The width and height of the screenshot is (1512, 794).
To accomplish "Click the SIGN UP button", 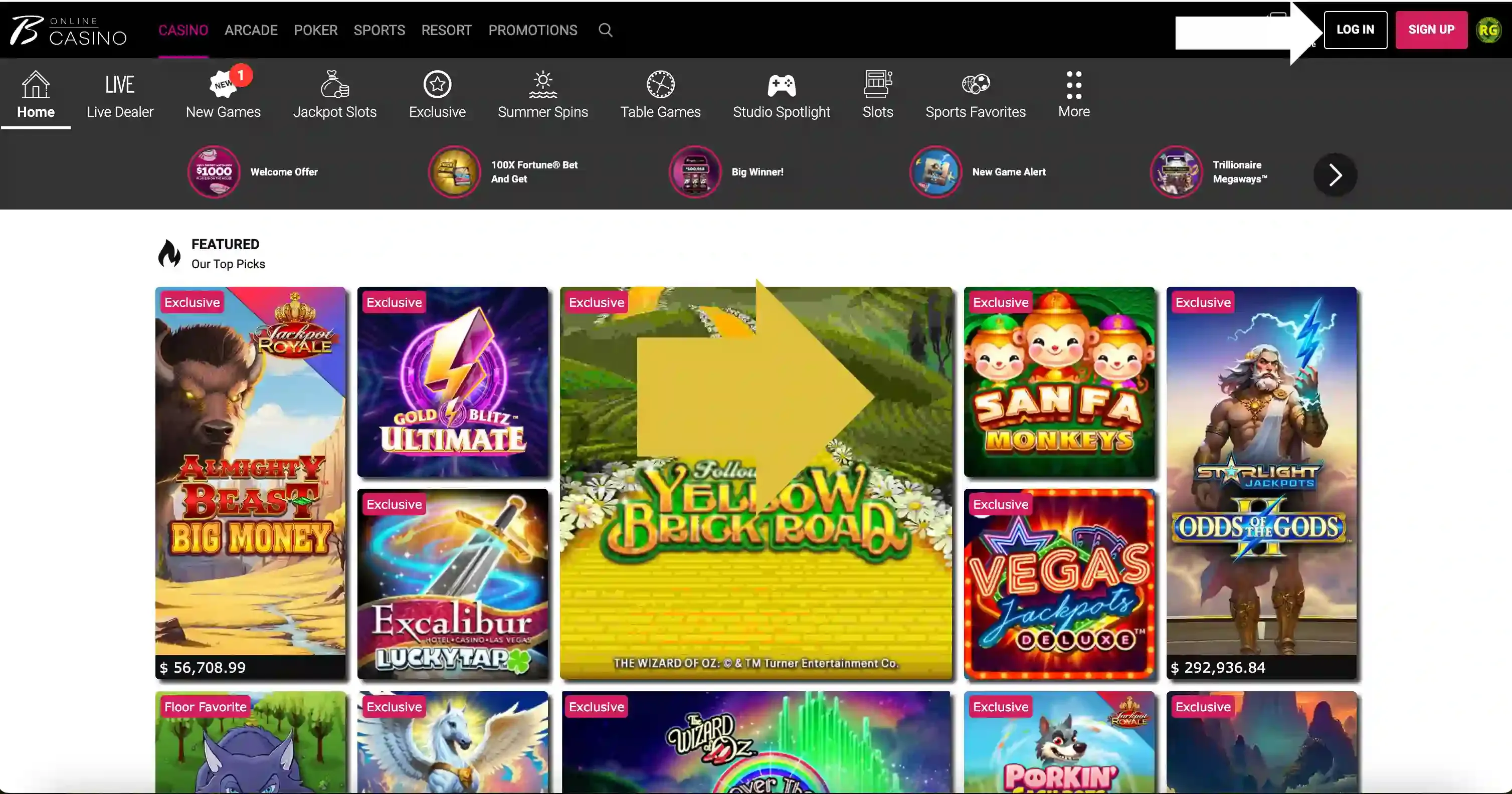I will [1431, 30].
